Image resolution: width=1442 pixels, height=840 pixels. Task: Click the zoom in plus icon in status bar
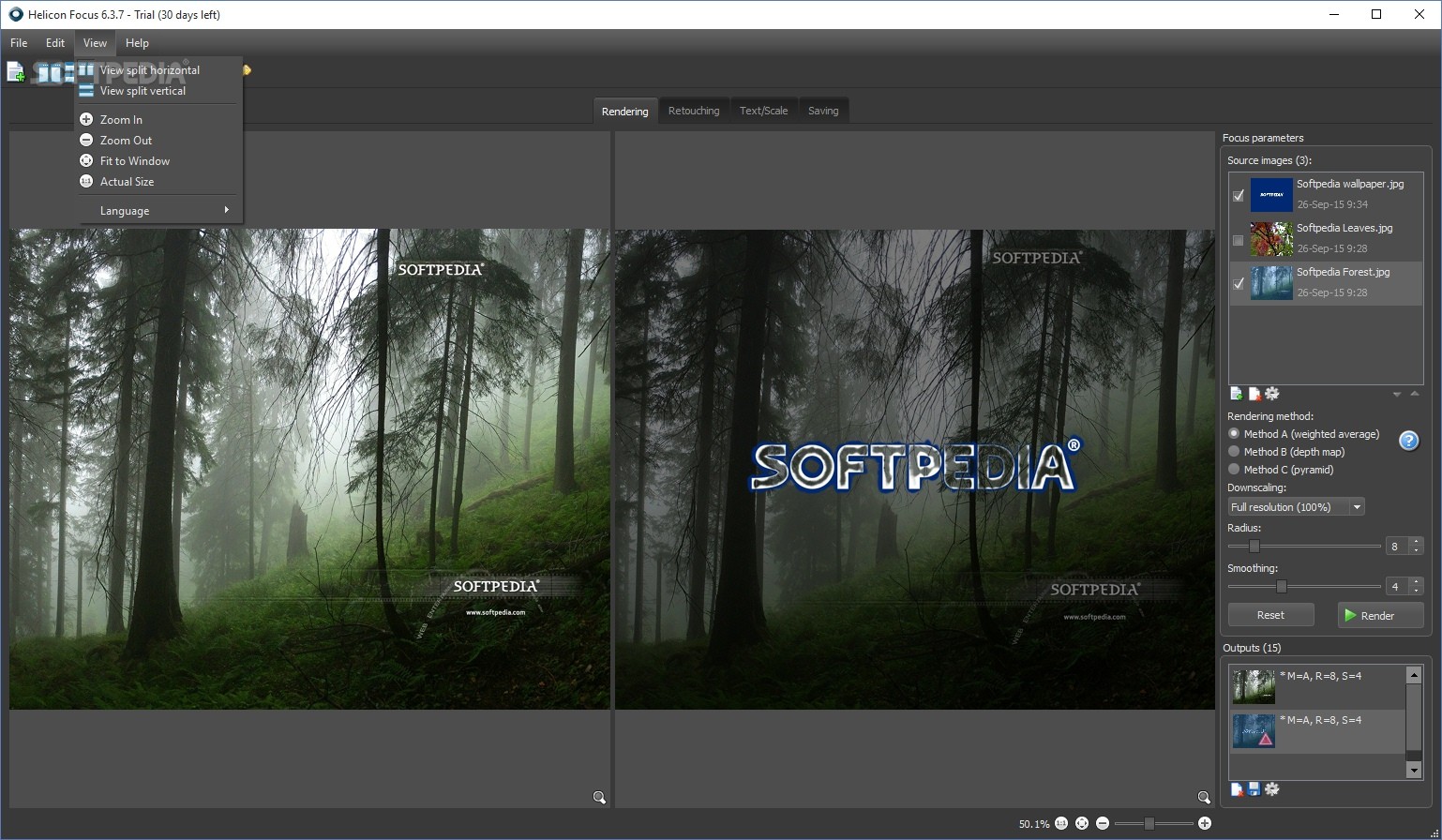point(1205,823)
